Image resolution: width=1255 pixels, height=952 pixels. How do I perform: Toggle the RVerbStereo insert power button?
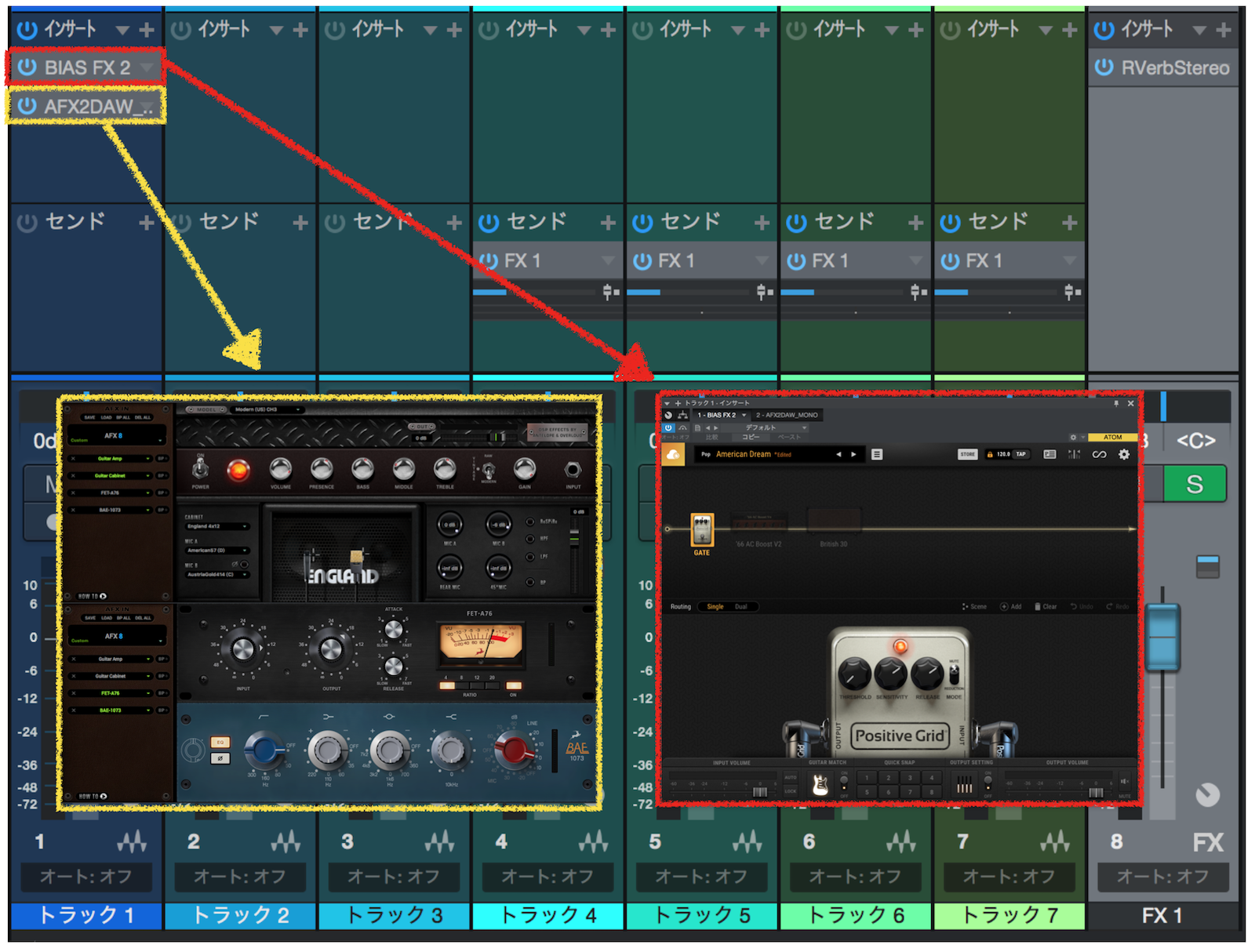tap(1104, 67)
